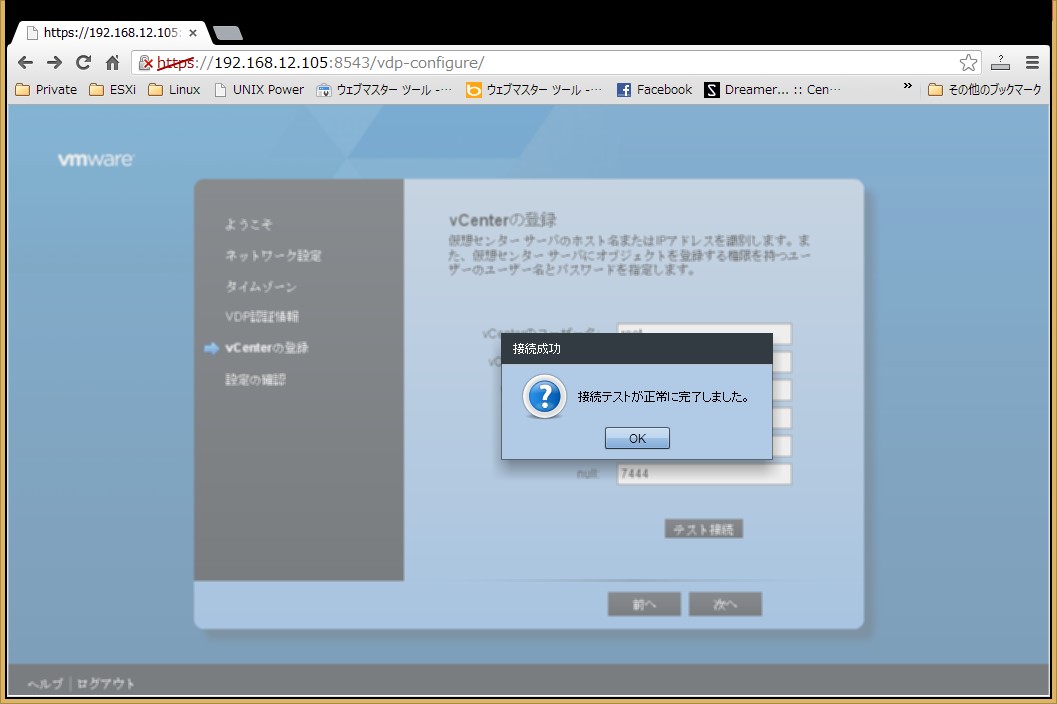
Task: Click the 接続テストが正常に完了しました message
Action: 663,397
